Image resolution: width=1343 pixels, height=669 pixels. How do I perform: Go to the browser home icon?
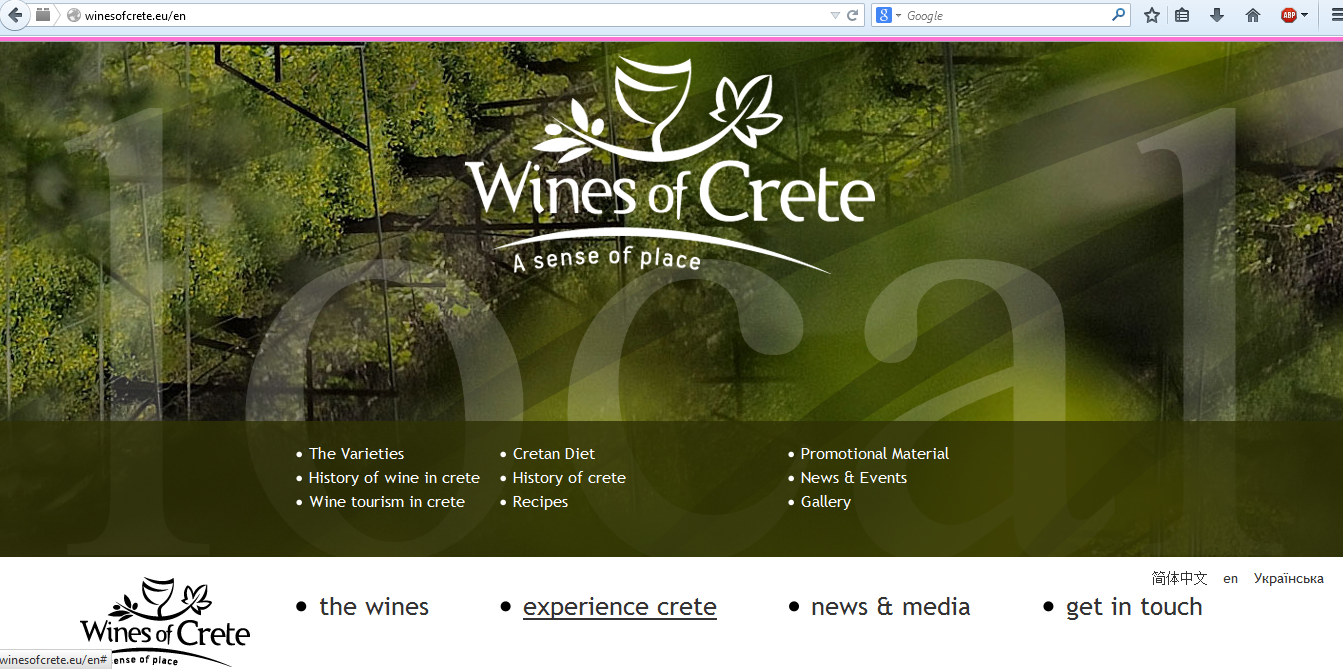1253,15
